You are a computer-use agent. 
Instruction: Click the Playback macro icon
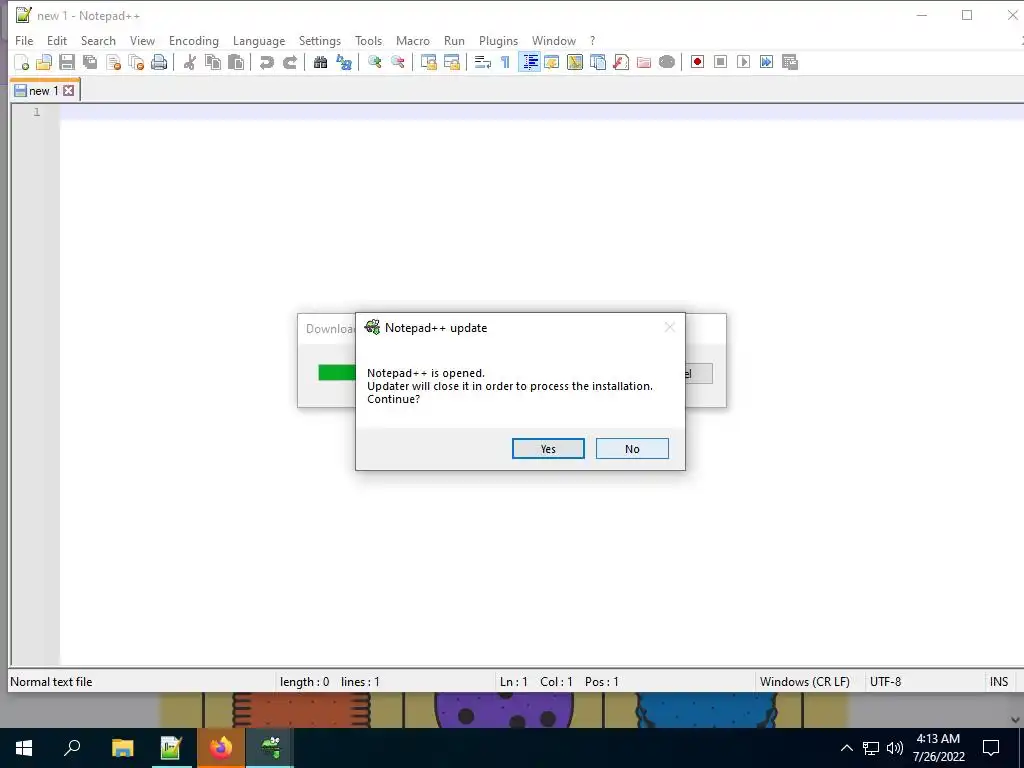coord(743,62)
